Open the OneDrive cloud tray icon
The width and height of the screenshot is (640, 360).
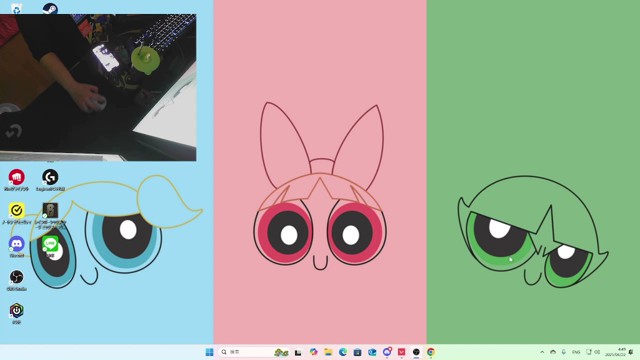553,352
